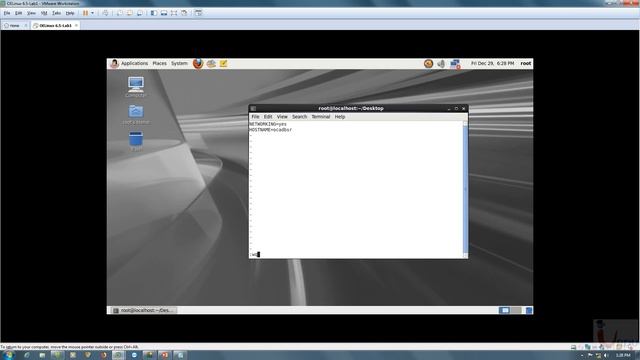Open the terminal Edit menu
The image size is (640, 360).
click(x=268, y=117)
